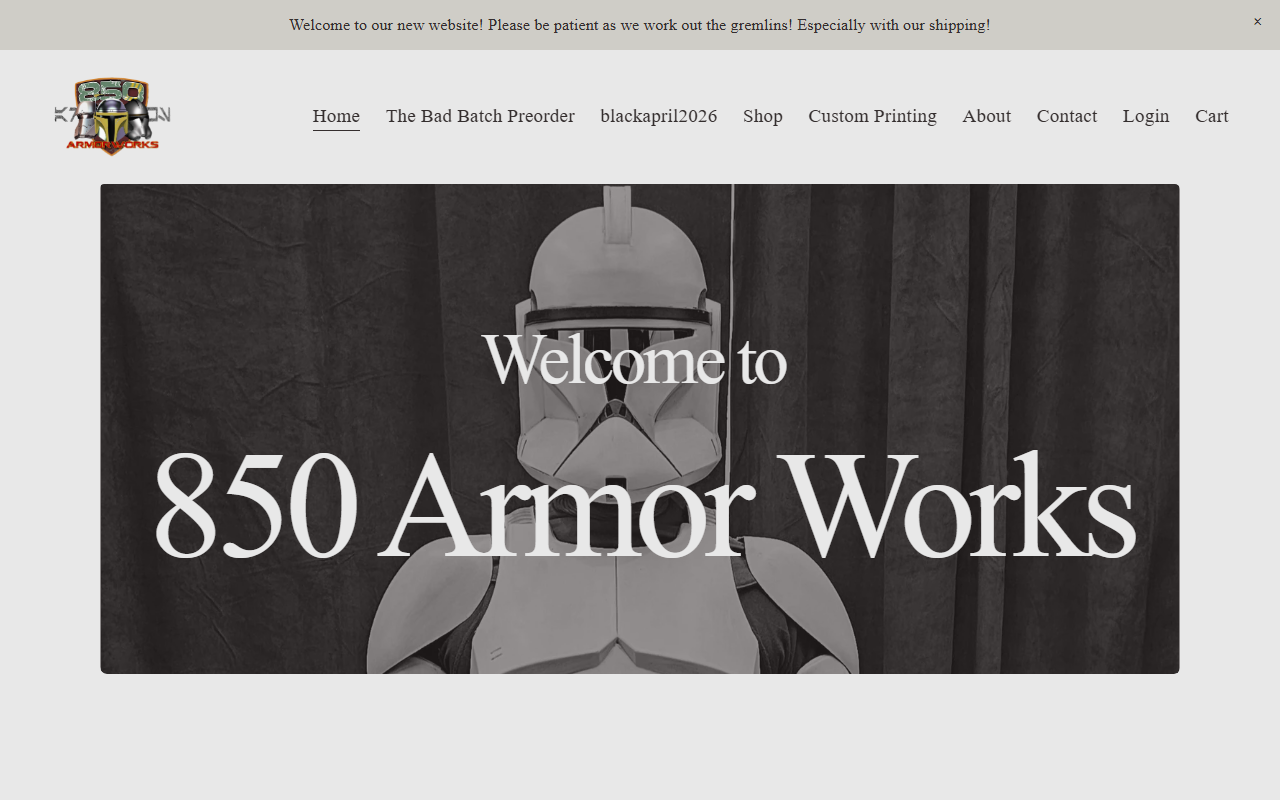Screen dimensions: 1280x800
Task: Click the Login link
Action: tap(1146, 116)
